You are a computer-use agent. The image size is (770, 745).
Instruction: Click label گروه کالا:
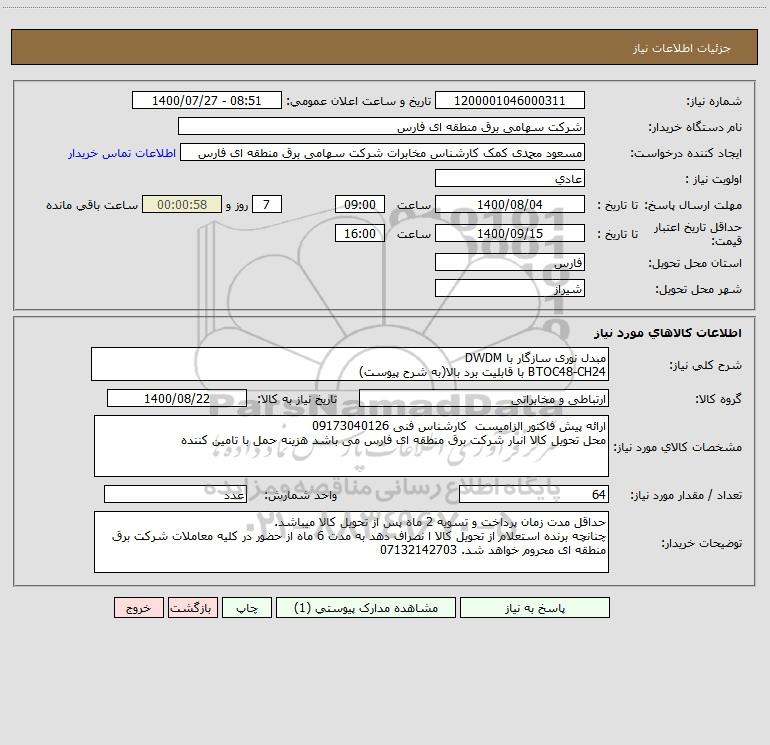(719, 399)
